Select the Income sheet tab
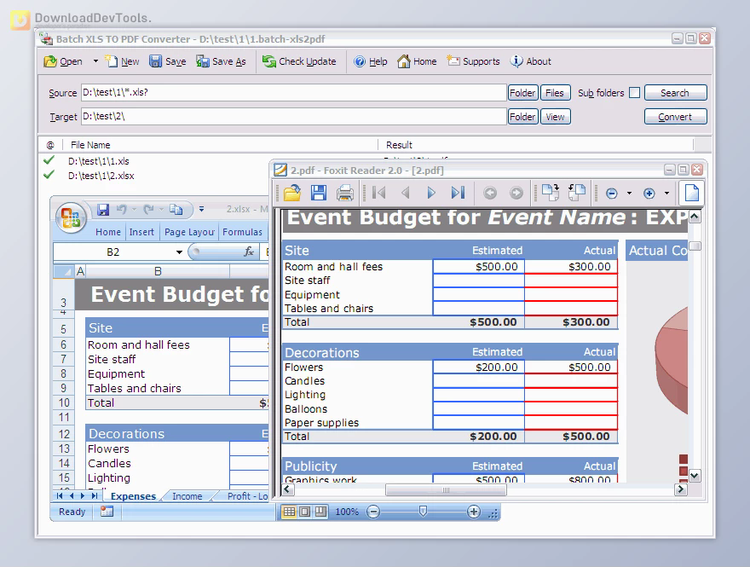 (x=187, y=496)
